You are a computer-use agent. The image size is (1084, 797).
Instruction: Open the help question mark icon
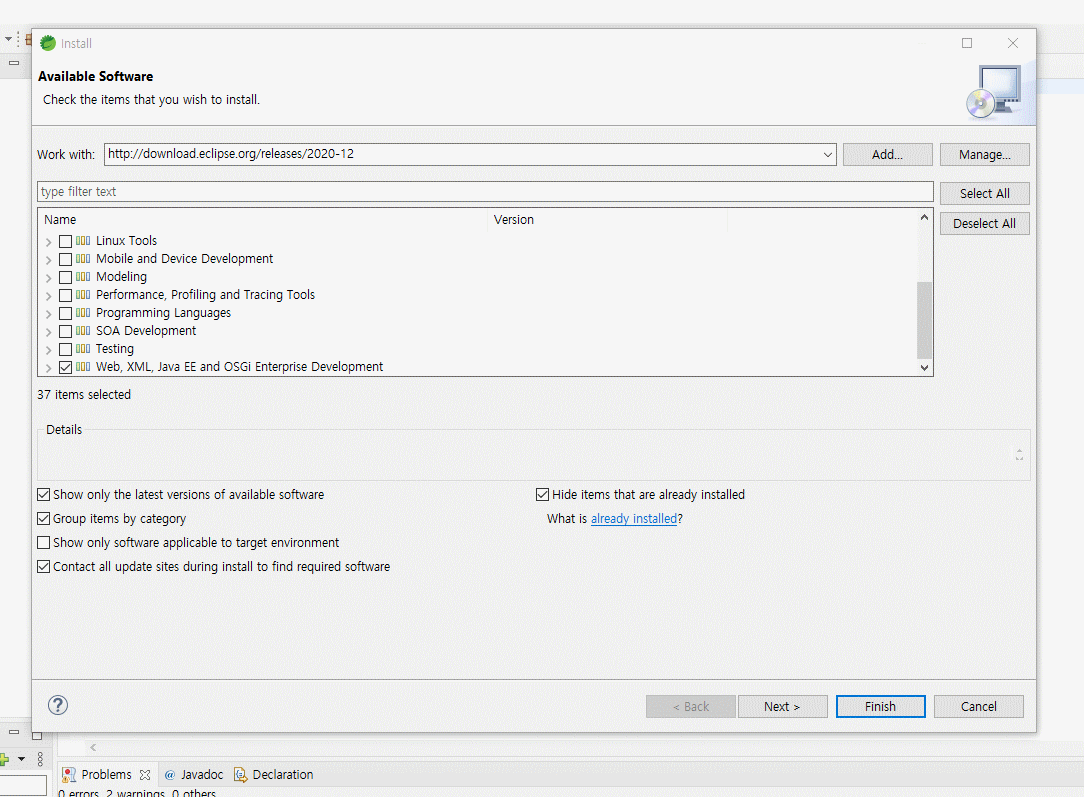point(58,705)
